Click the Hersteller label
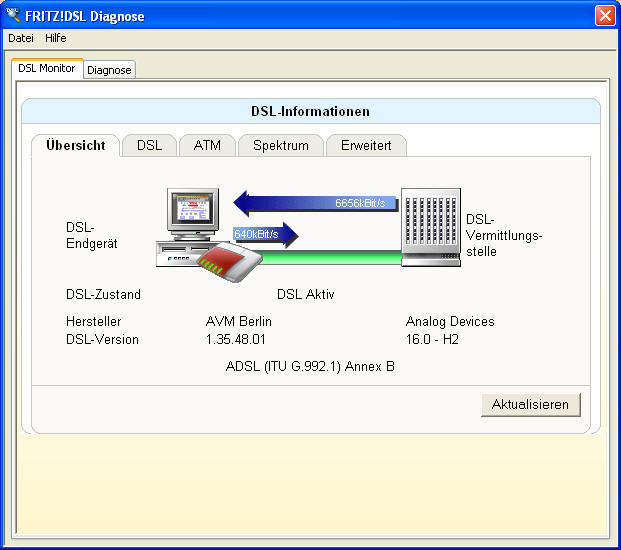Image resolution: width=621 pixels, height=550 pixels. tap(93, 321)
